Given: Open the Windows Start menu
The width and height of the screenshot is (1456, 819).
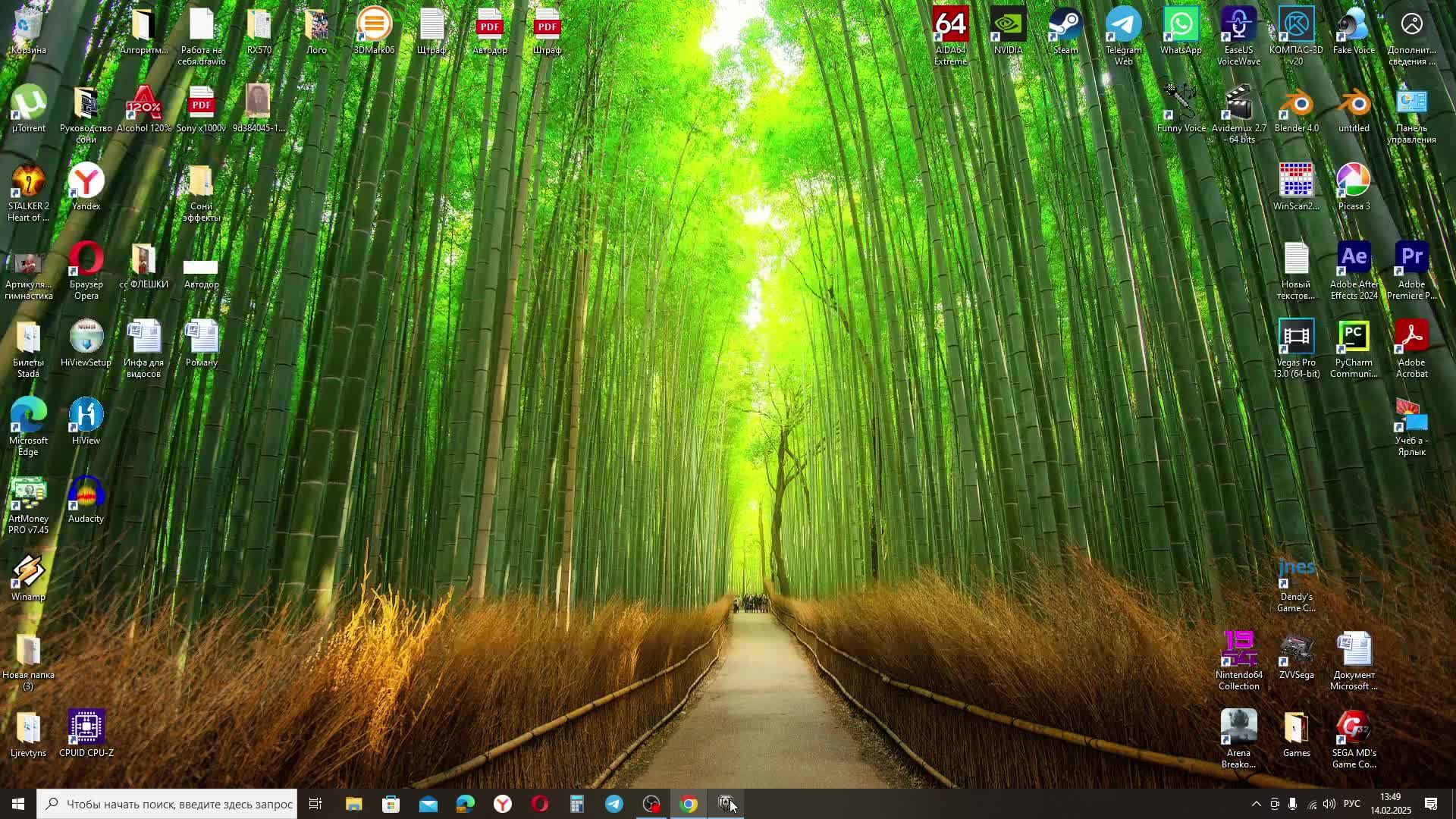Looking at the screenshot, I should [x=18, y=805].
